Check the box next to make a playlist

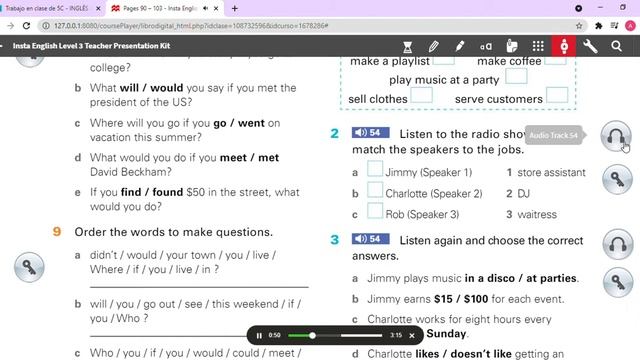point(444,60)
